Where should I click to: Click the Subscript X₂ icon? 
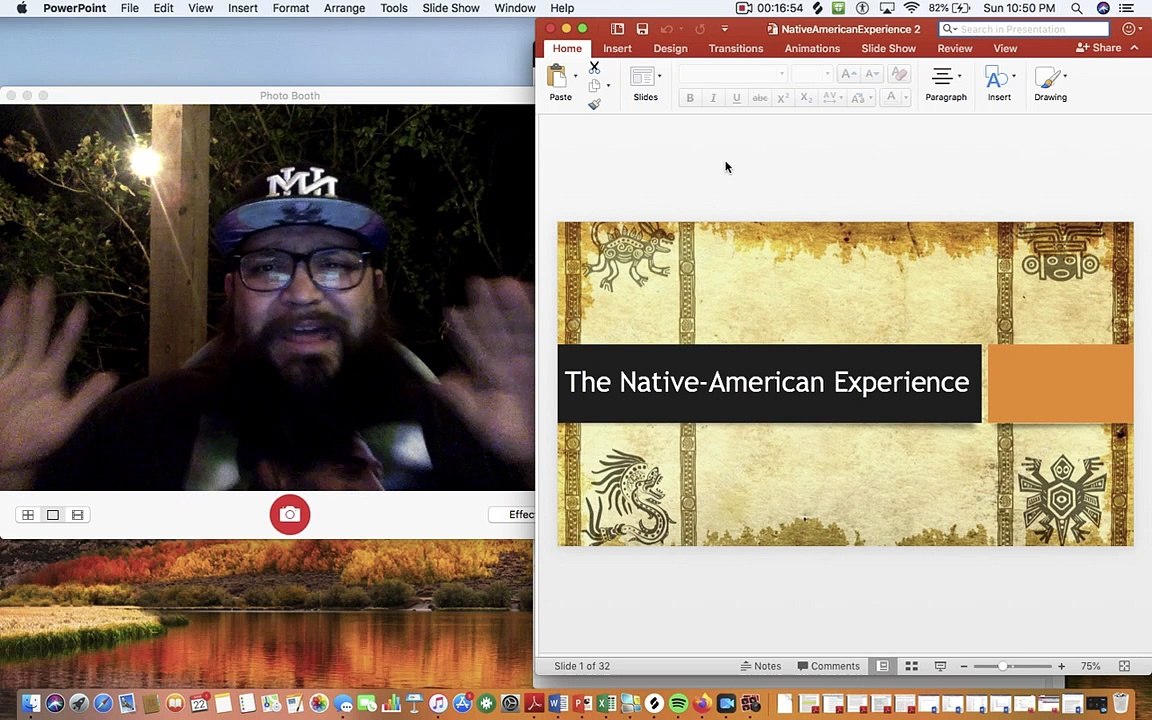click(807, 98)
